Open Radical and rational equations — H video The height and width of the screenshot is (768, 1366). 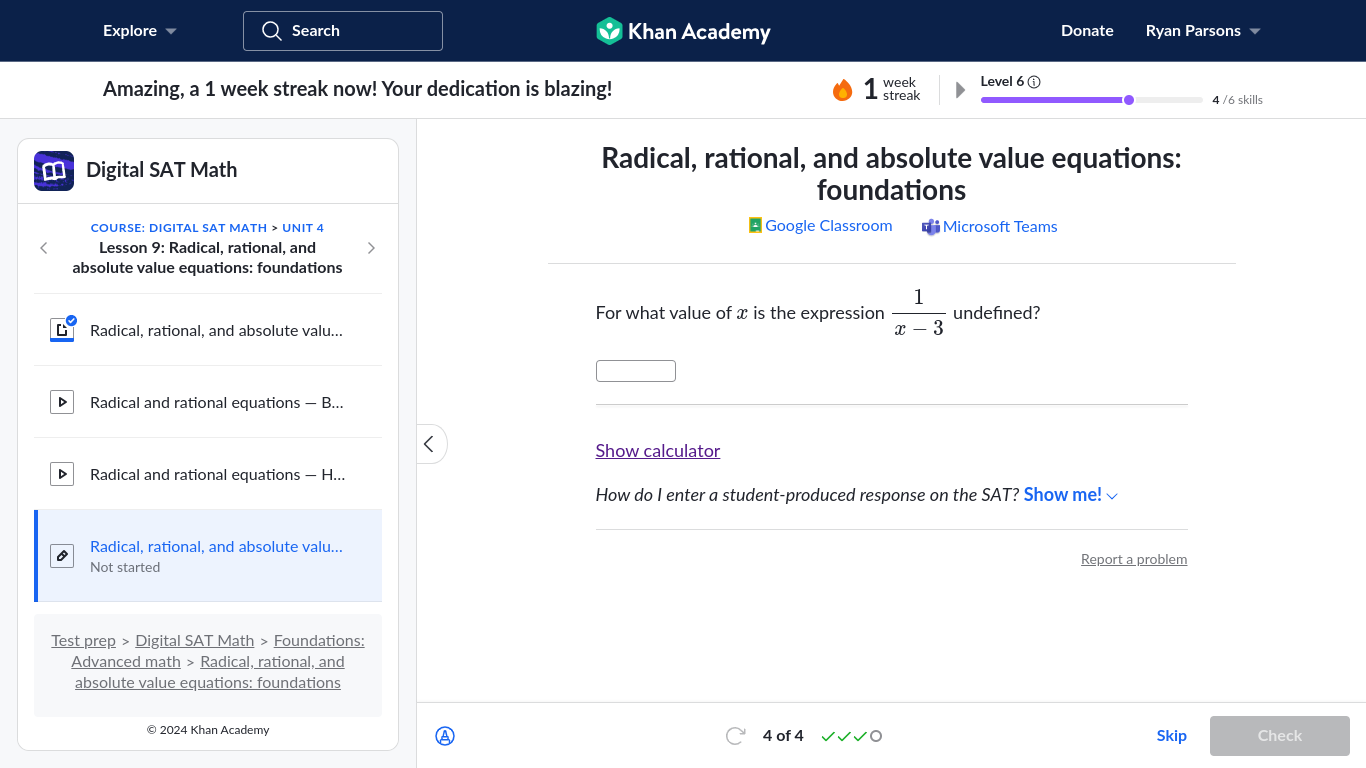(x=208, y=474)
